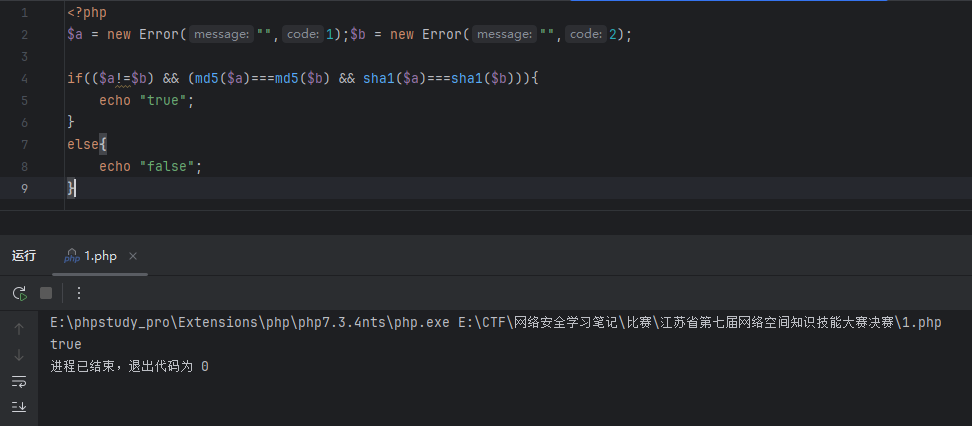Image resolution: width=972 pixels, height=426 pixels.
Task: Click the down arrow stack trace icon
Action: pyautogui.click(x=19, y=355)
